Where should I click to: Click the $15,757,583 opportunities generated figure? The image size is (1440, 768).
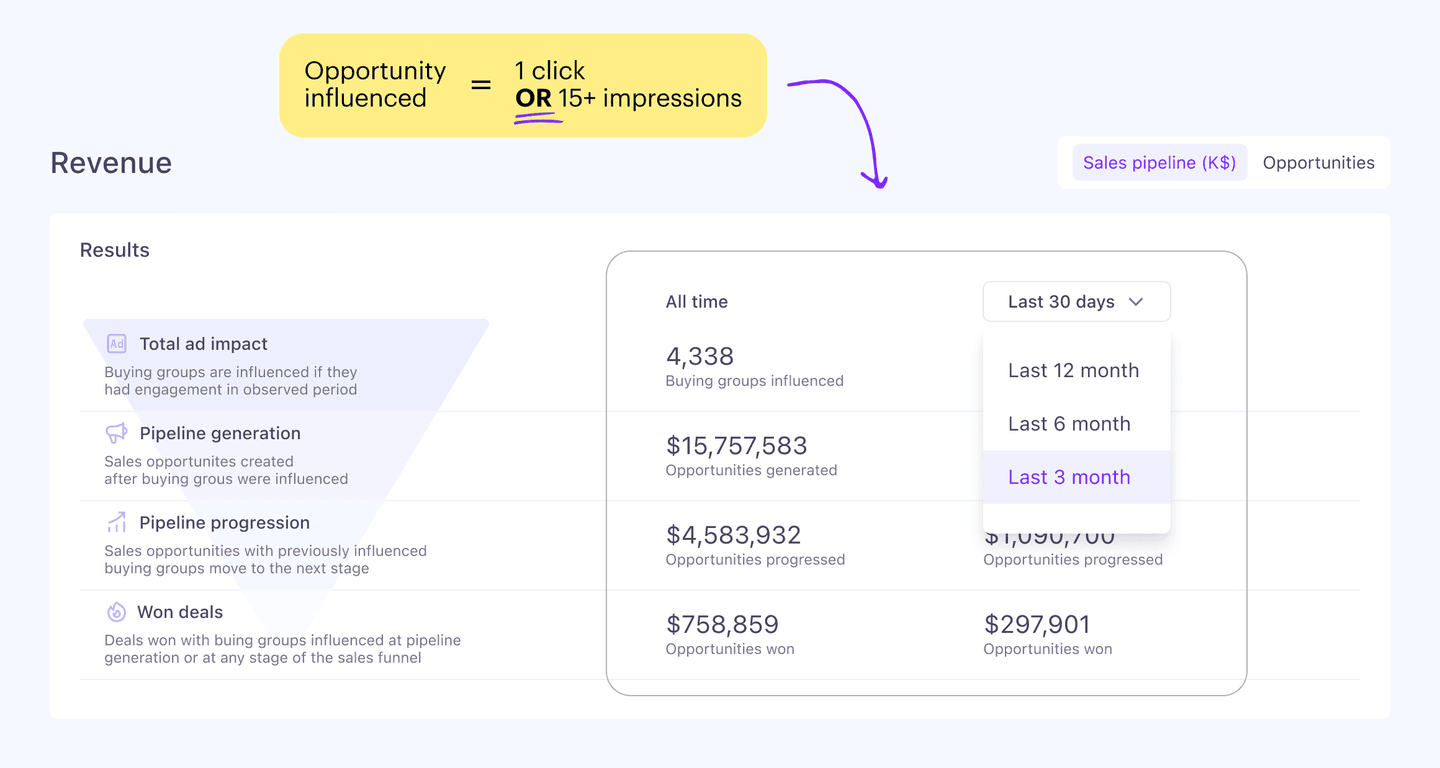pyautogui.click(x=737, y=446)
